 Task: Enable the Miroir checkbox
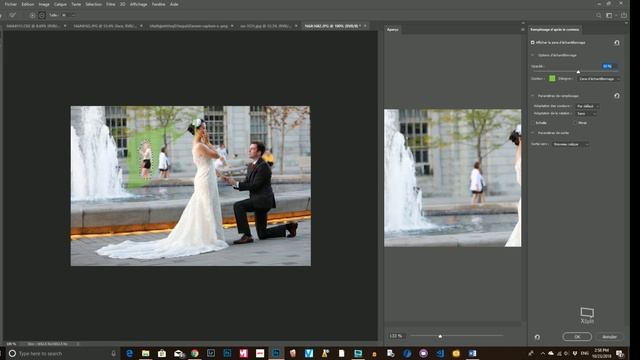pos(575,123)
